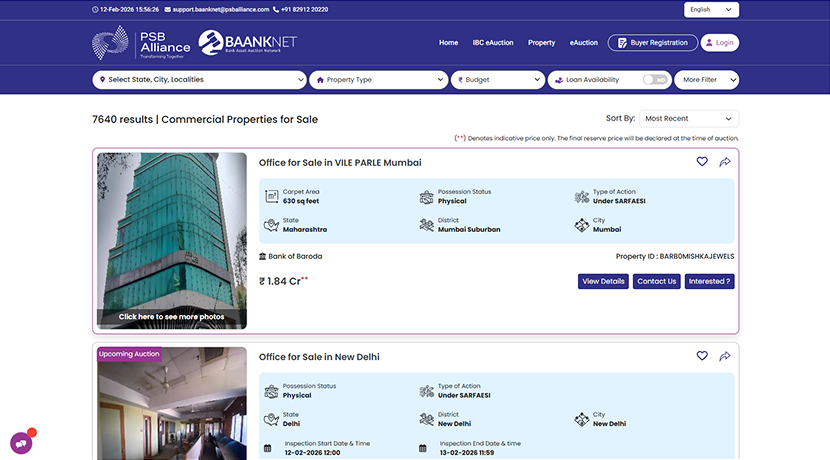Open the English language dropdown
The height and width of the screenshot is (460, 830).
(711, 10)
